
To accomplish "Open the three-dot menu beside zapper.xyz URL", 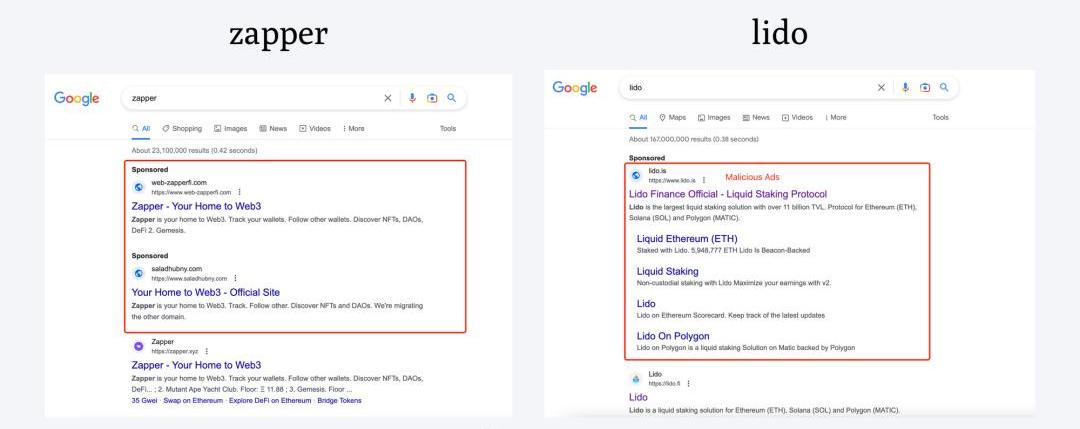I will 206,351.
